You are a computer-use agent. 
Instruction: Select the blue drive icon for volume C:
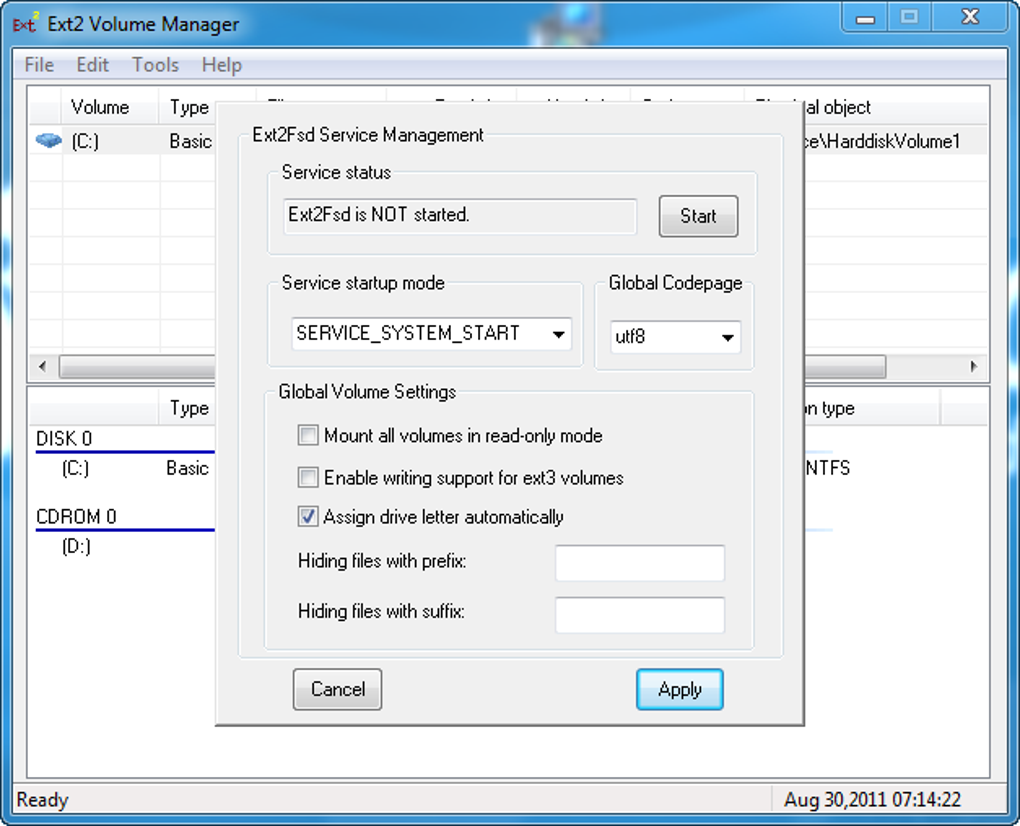tap(48, 140)
